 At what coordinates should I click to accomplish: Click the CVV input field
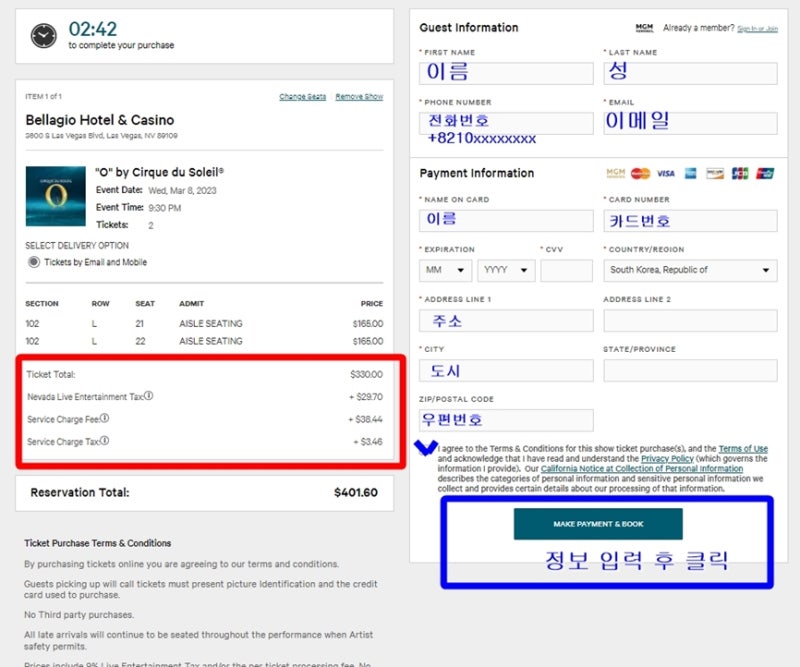tap(566, 270)
